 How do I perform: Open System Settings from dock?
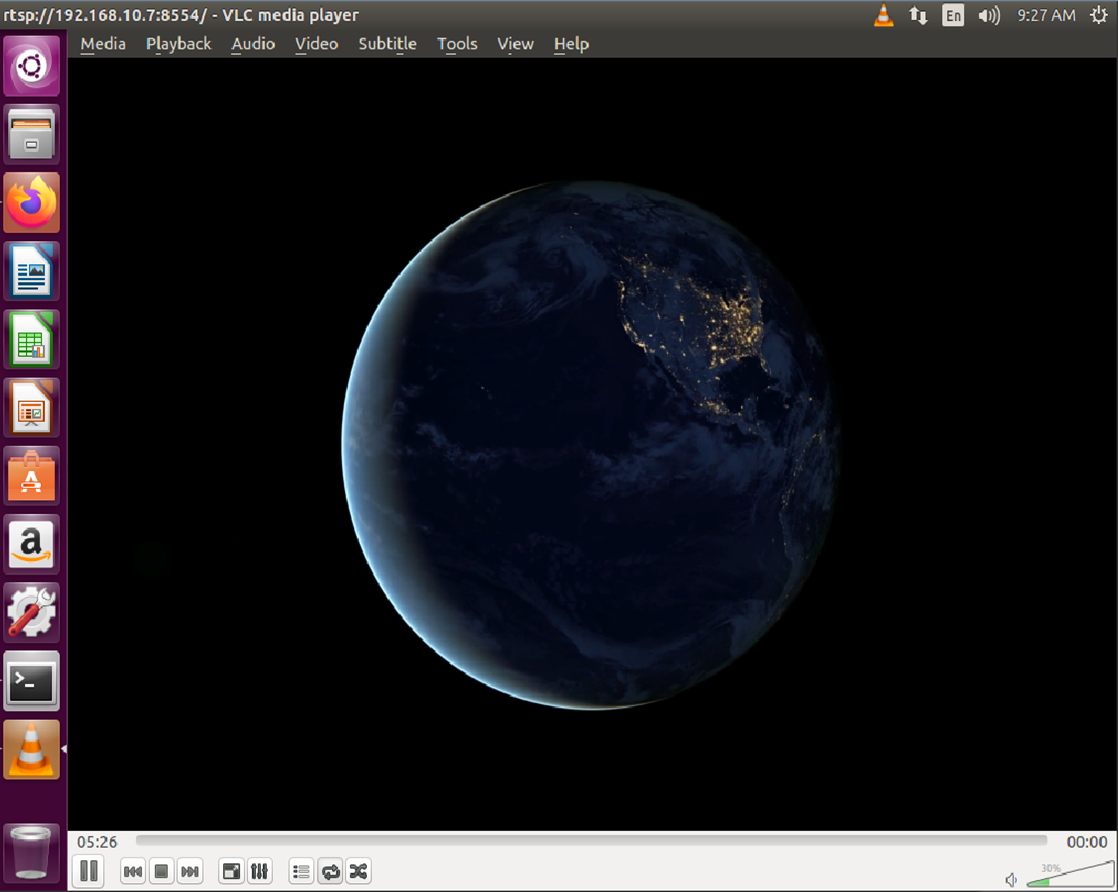point(31,614)
